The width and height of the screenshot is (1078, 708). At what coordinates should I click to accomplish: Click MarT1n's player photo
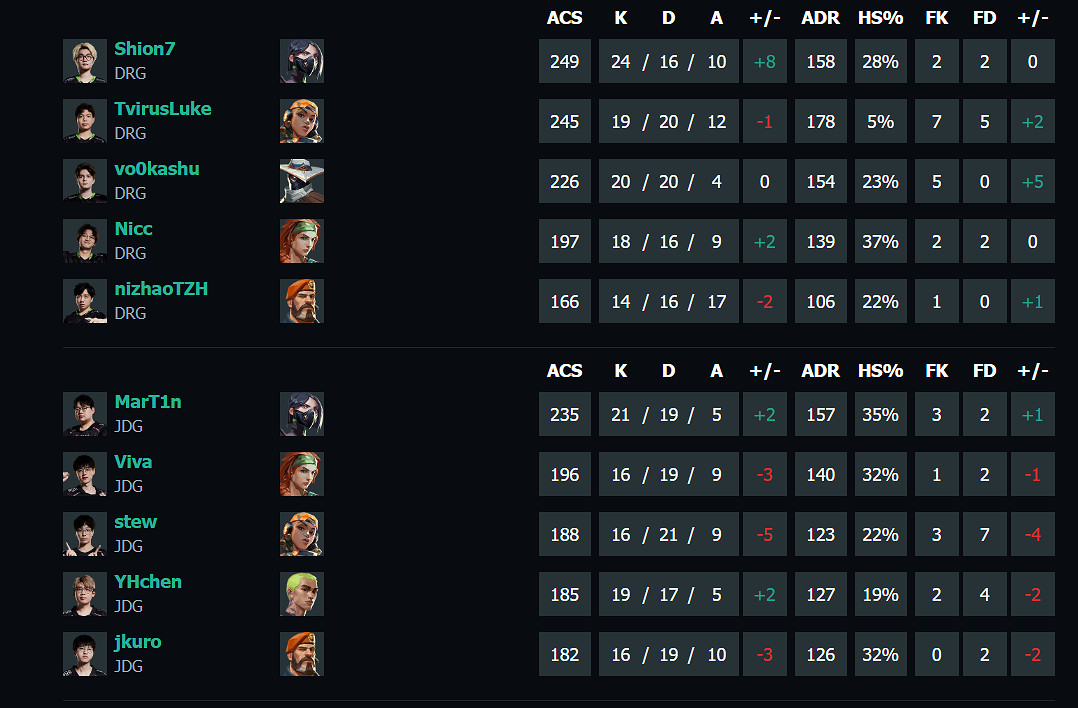point(84,414)
